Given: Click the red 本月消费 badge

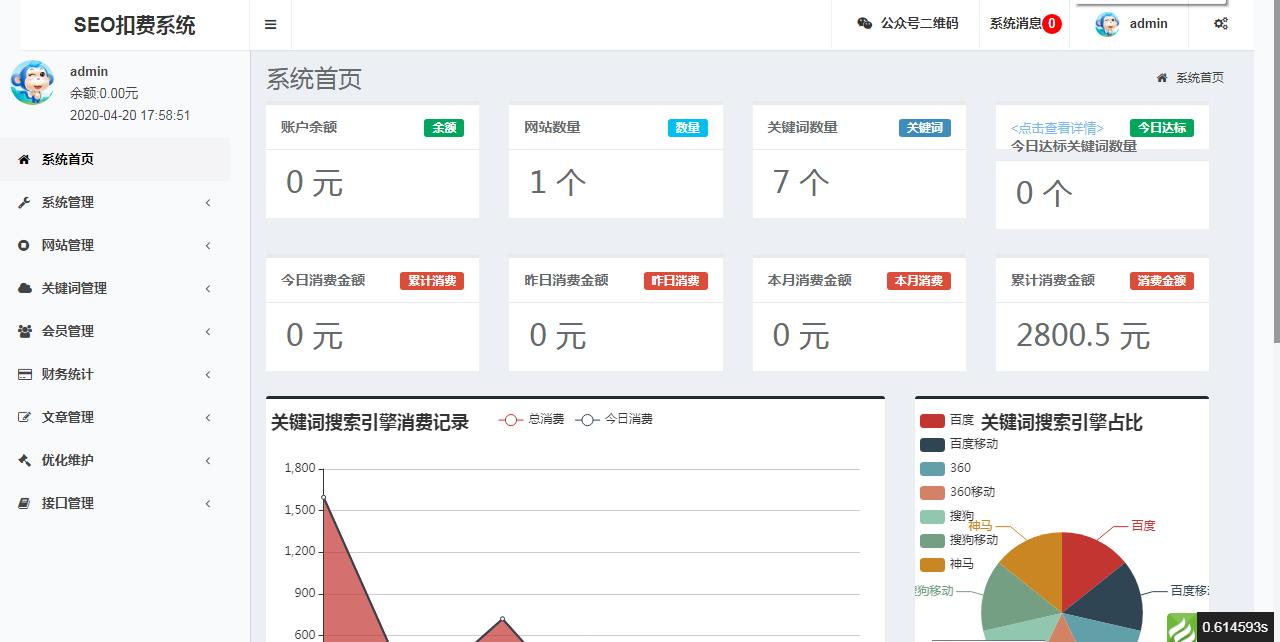Looking at the screenshot, I should pos(919,281).
